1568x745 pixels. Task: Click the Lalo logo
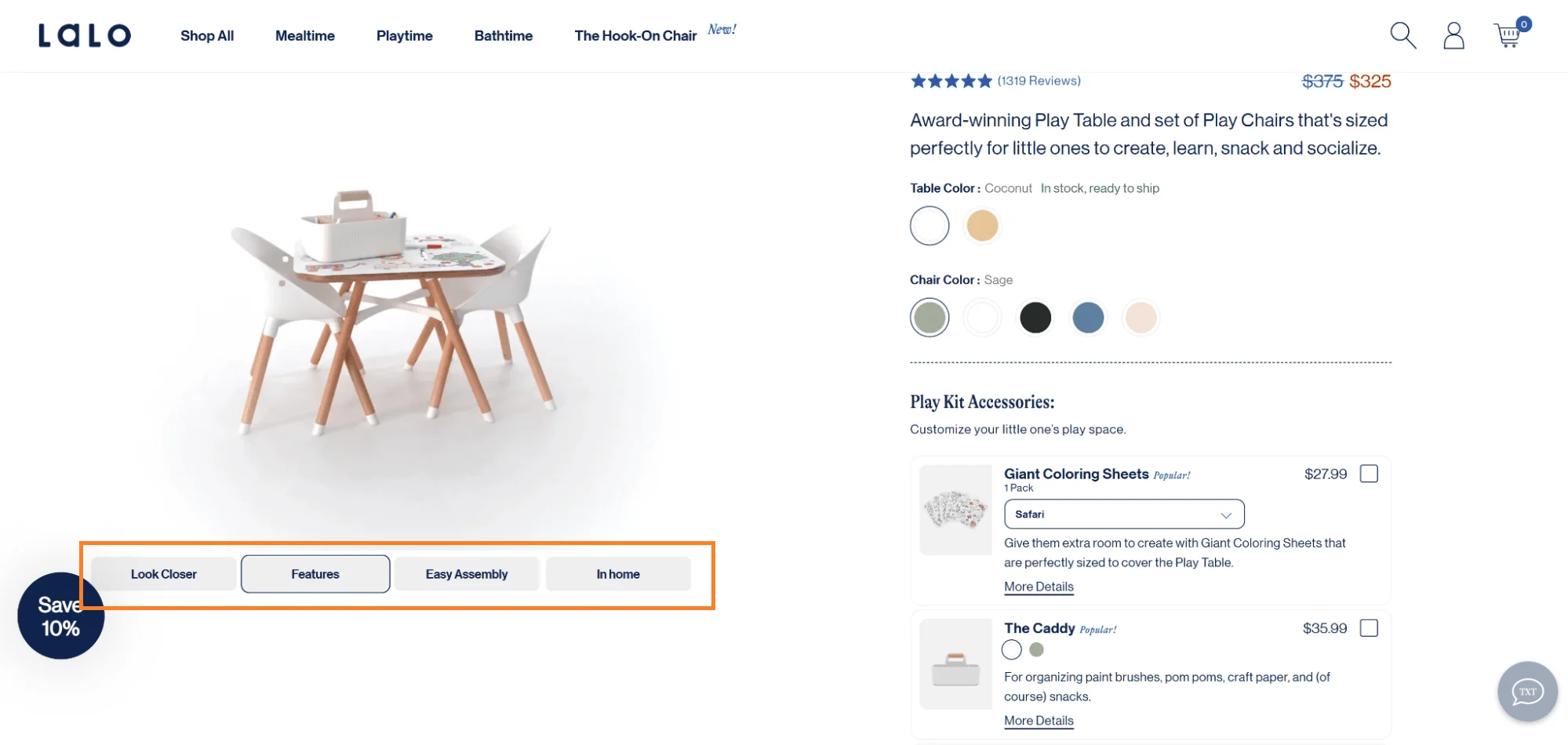click(x=85, y=35)
